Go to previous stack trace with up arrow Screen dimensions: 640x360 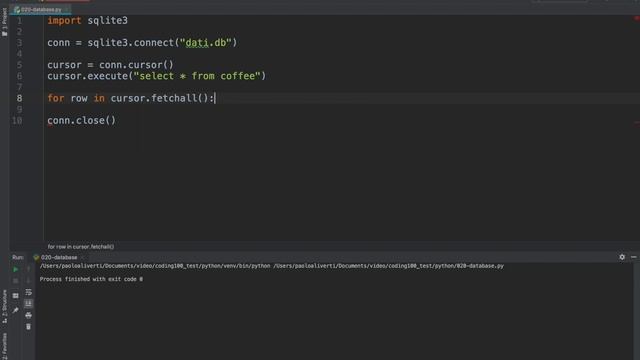point(28,269)
